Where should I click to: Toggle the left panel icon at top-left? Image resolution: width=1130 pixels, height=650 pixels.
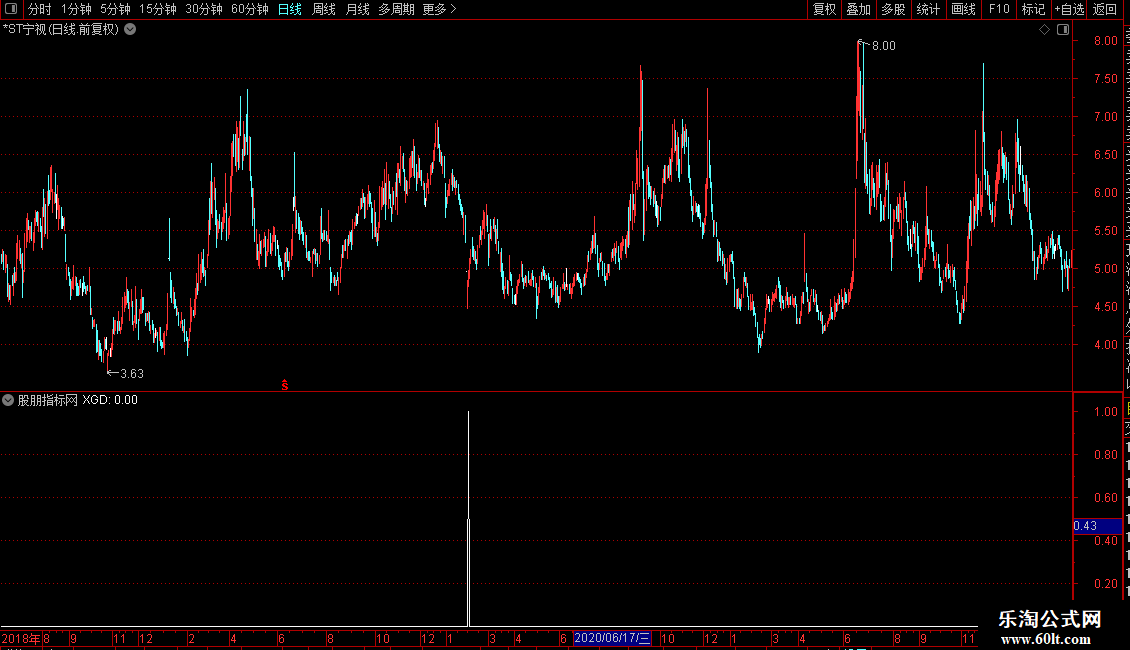click(11, 9)
